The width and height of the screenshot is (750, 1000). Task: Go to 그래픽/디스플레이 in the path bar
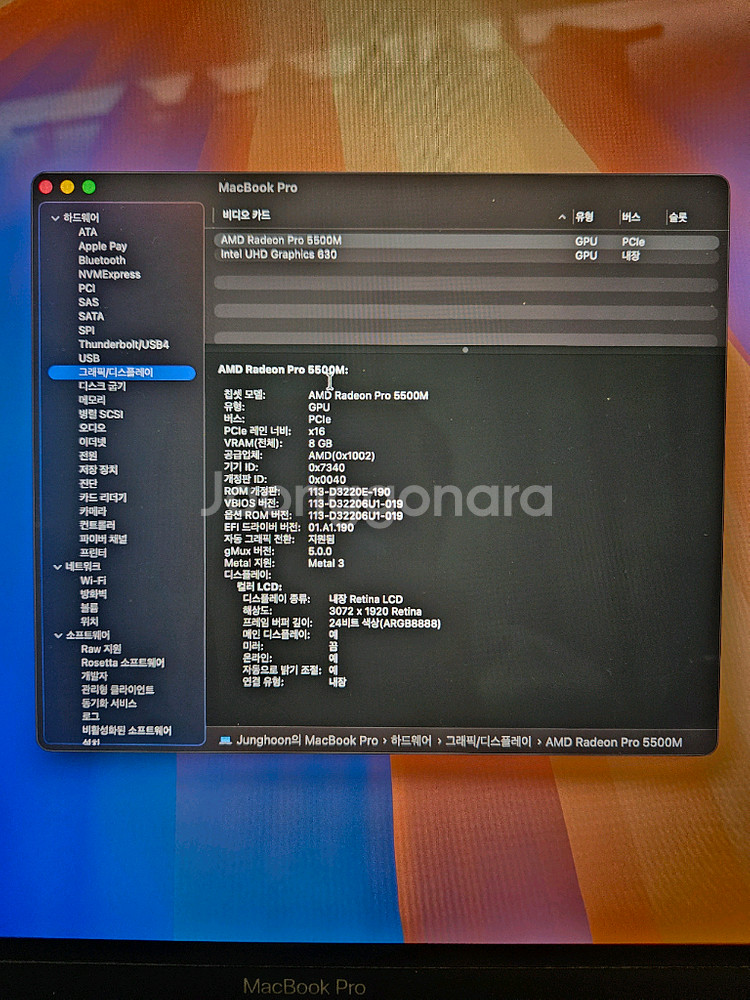point(488,742)
